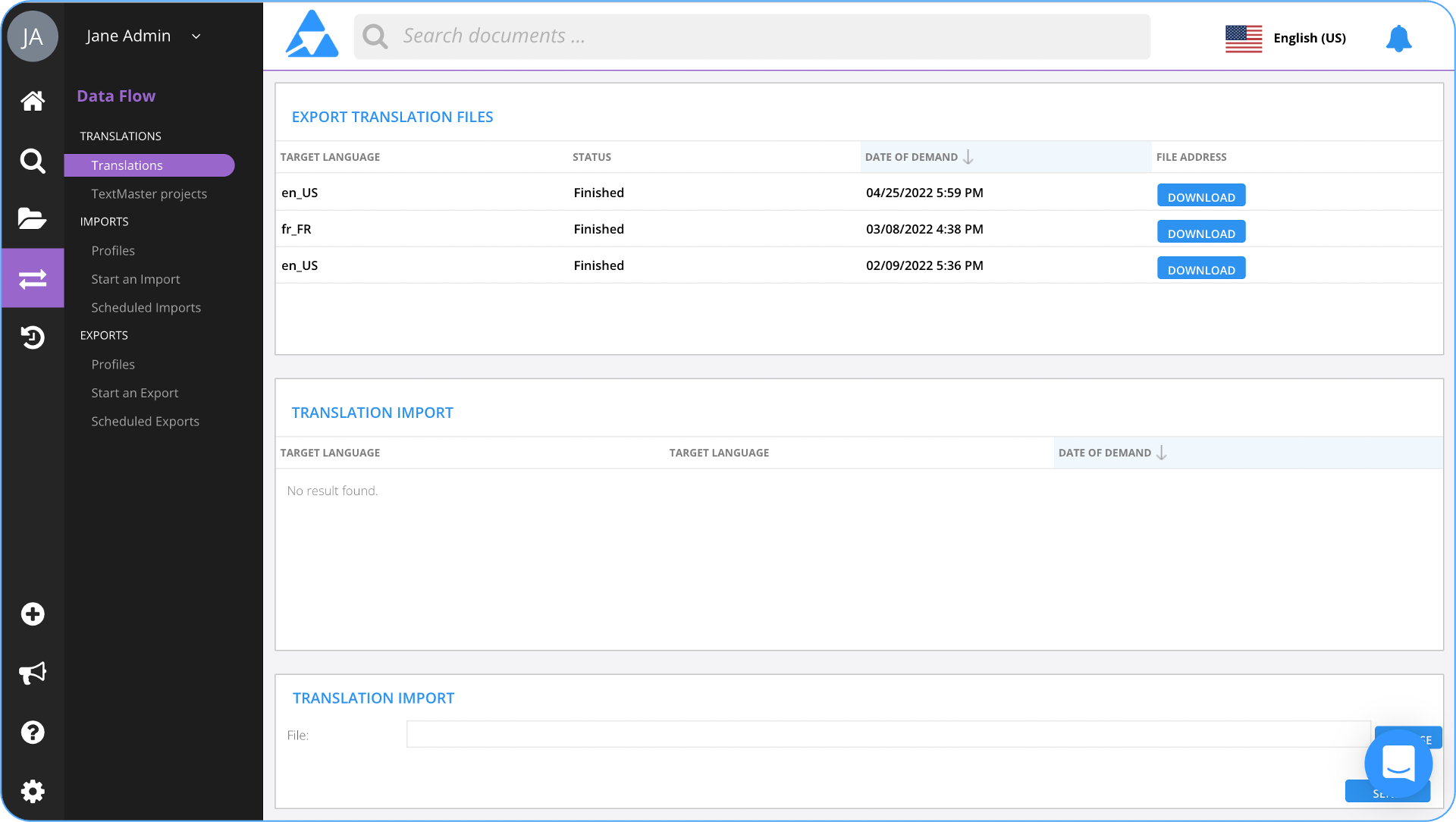Screen dimensions: 1456x822
Task: Open the Search icon in left sidebar
Action: click(33, 161)
